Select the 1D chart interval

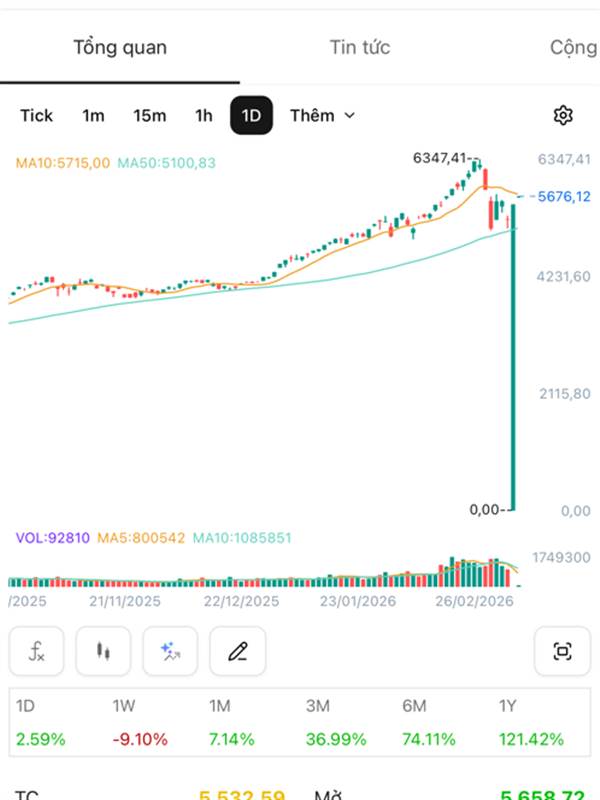[x=251, y=115]
